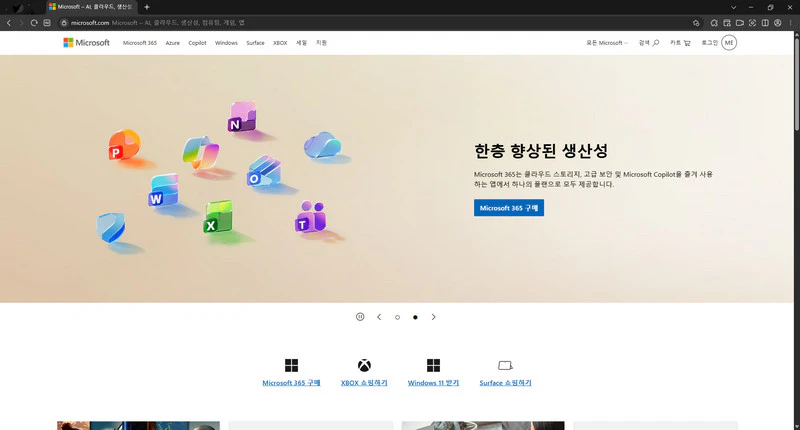Click the PowerPoint app icon in hero banner
This screenshot has width=800, height=430.
click(123, 145)
